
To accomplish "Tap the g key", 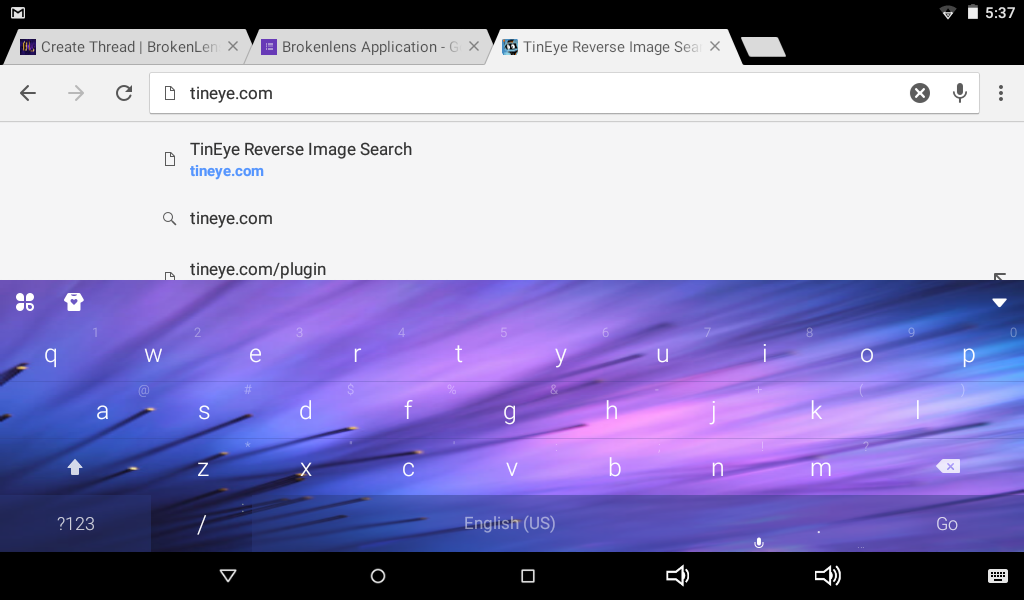I will 509,411.
